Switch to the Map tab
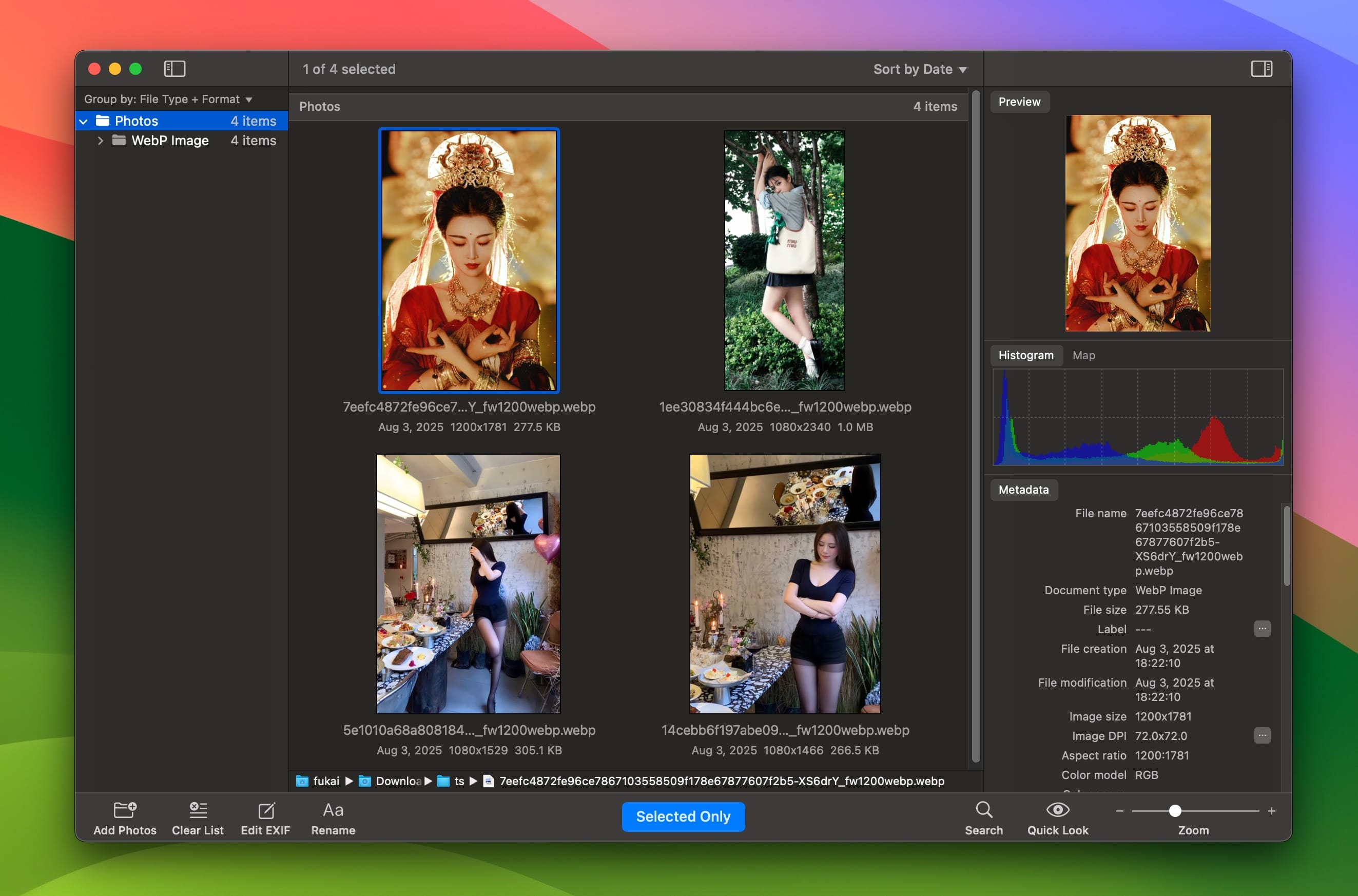Viewport: 1358px width, 896px height. pyautogui.click(x=1083, y=355)
